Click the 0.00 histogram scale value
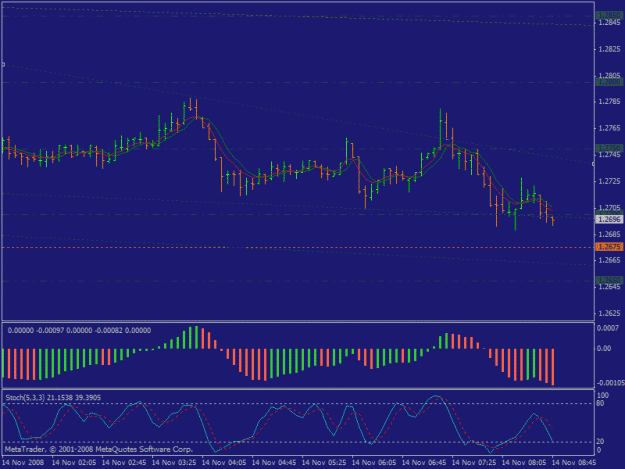This screenshot has height=469, width=625. (604, 348)
